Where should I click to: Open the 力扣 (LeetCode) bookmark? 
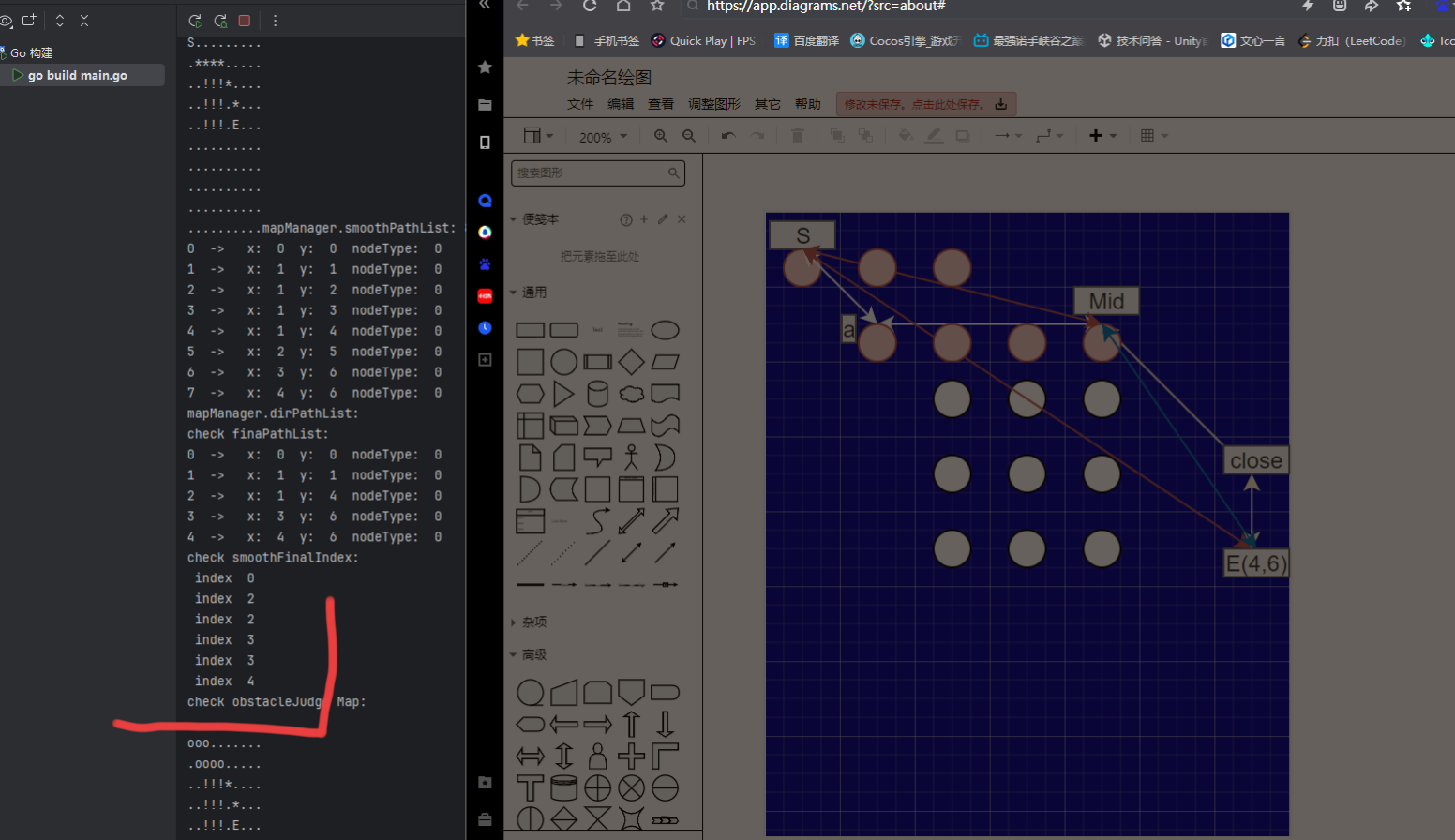pos(1352,40)
